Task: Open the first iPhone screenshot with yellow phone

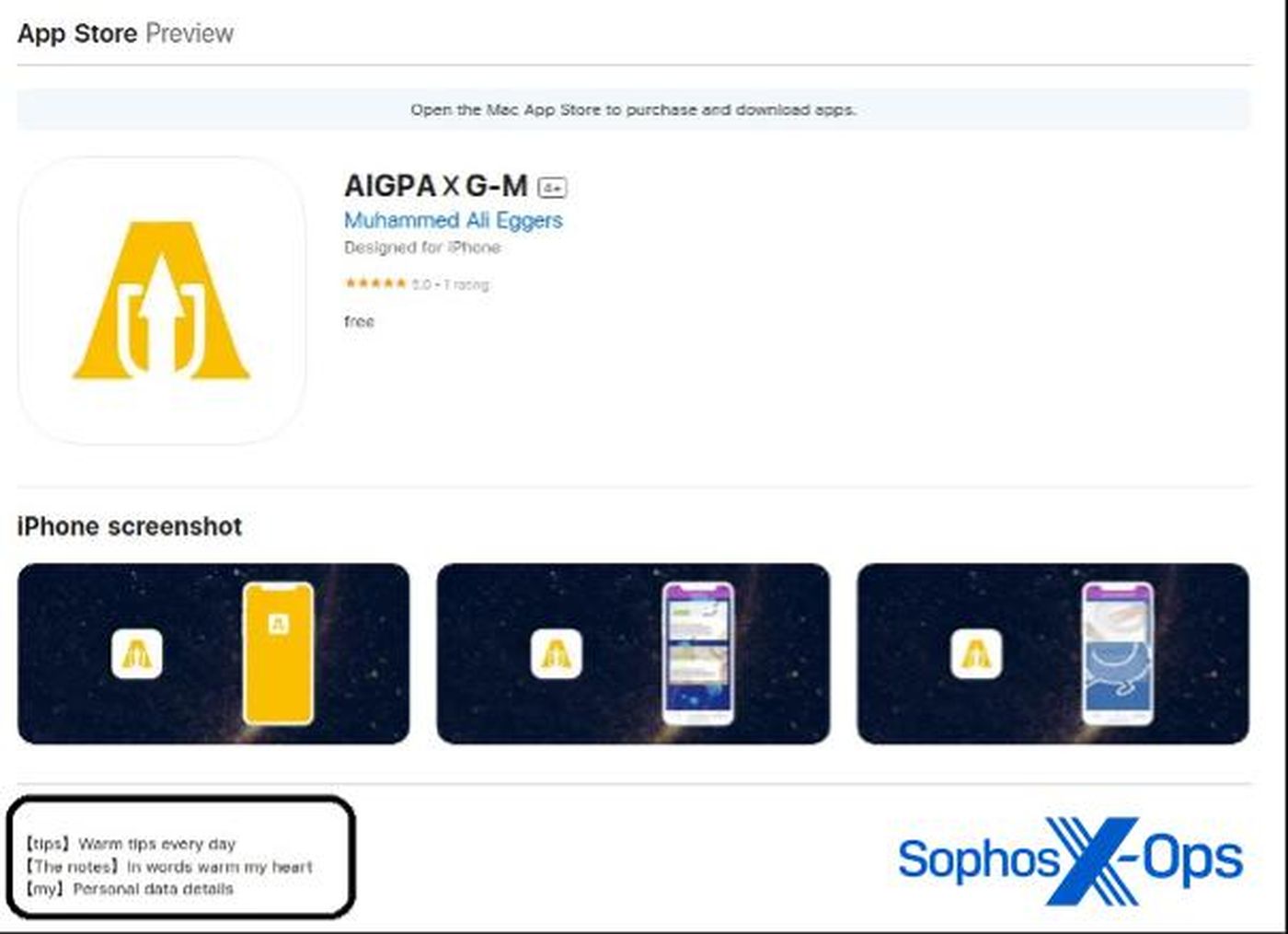Action: [213, 653]
